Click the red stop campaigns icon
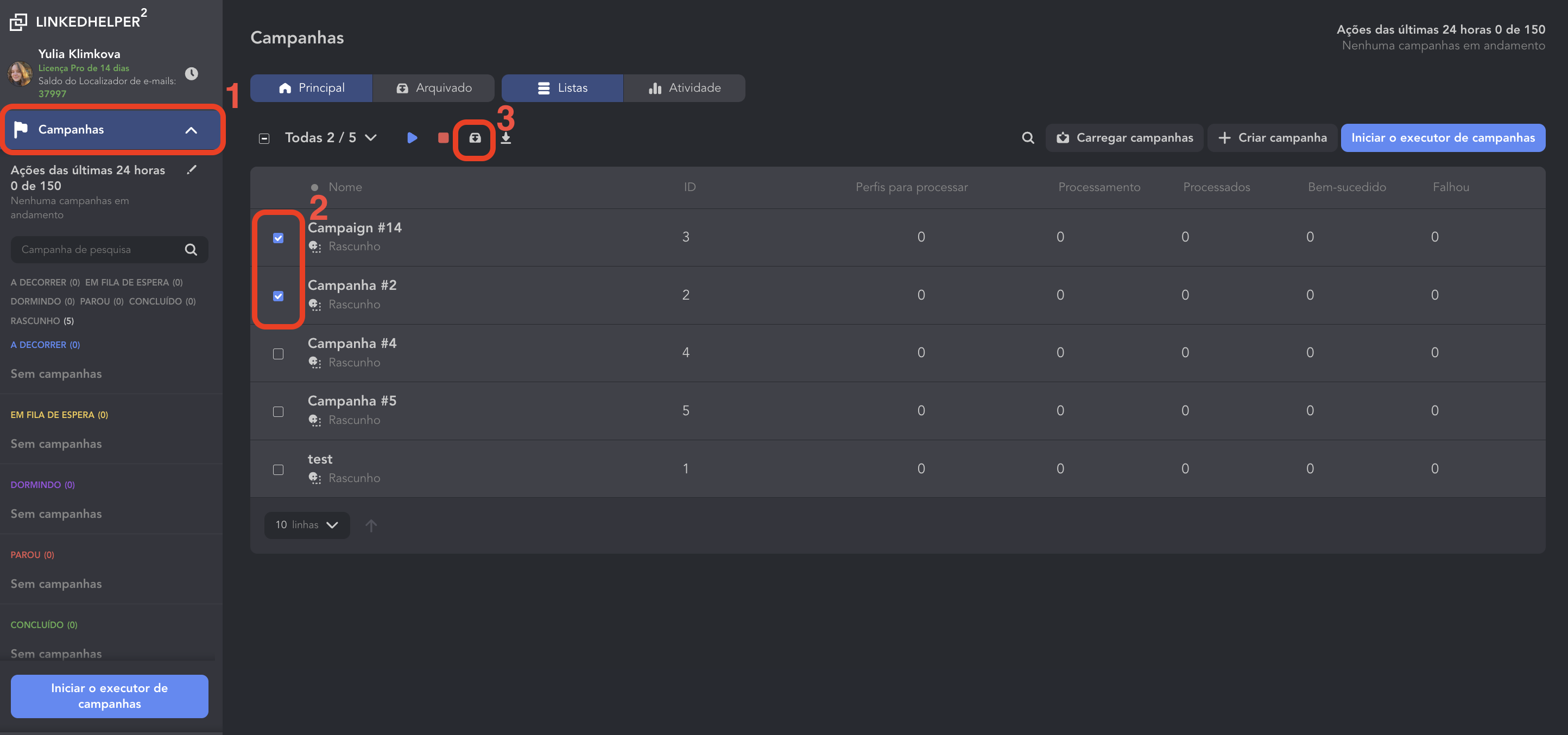The height and width of the screenshot is (735, 1568). tap(443, 138)
